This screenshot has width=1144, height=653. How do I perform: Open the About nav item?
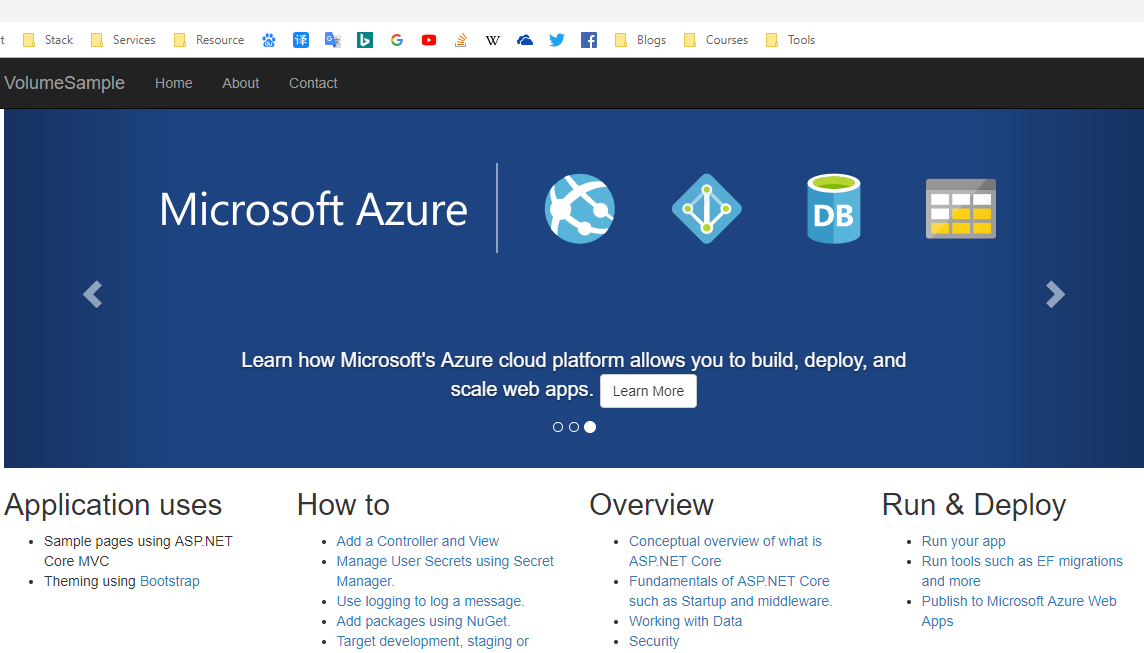tap(241, 83)
